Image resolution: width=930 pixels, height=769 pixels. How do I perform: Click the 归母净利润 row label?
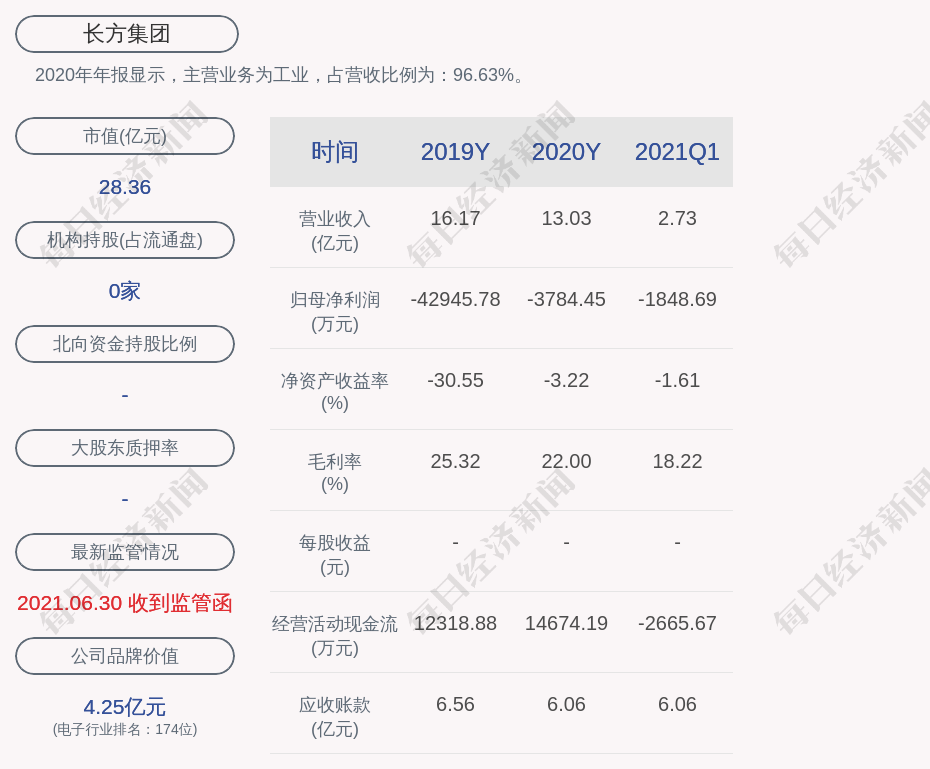coord(334,308)
